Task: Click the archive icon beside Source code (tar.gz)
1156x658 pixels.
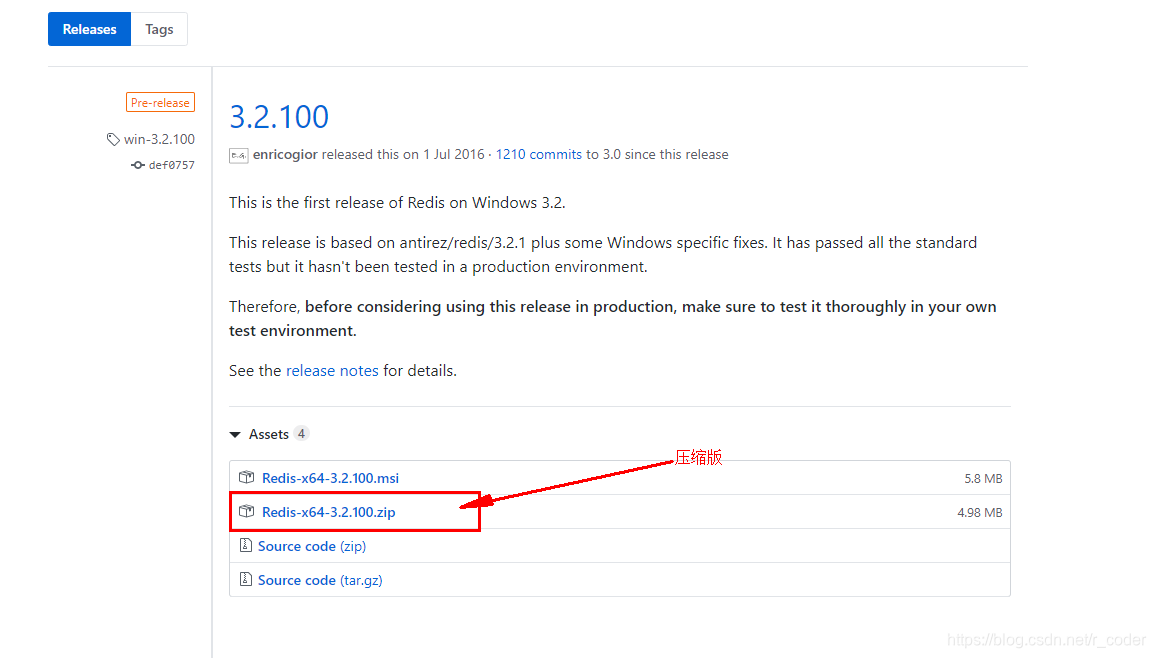Action: pos(246,579)
